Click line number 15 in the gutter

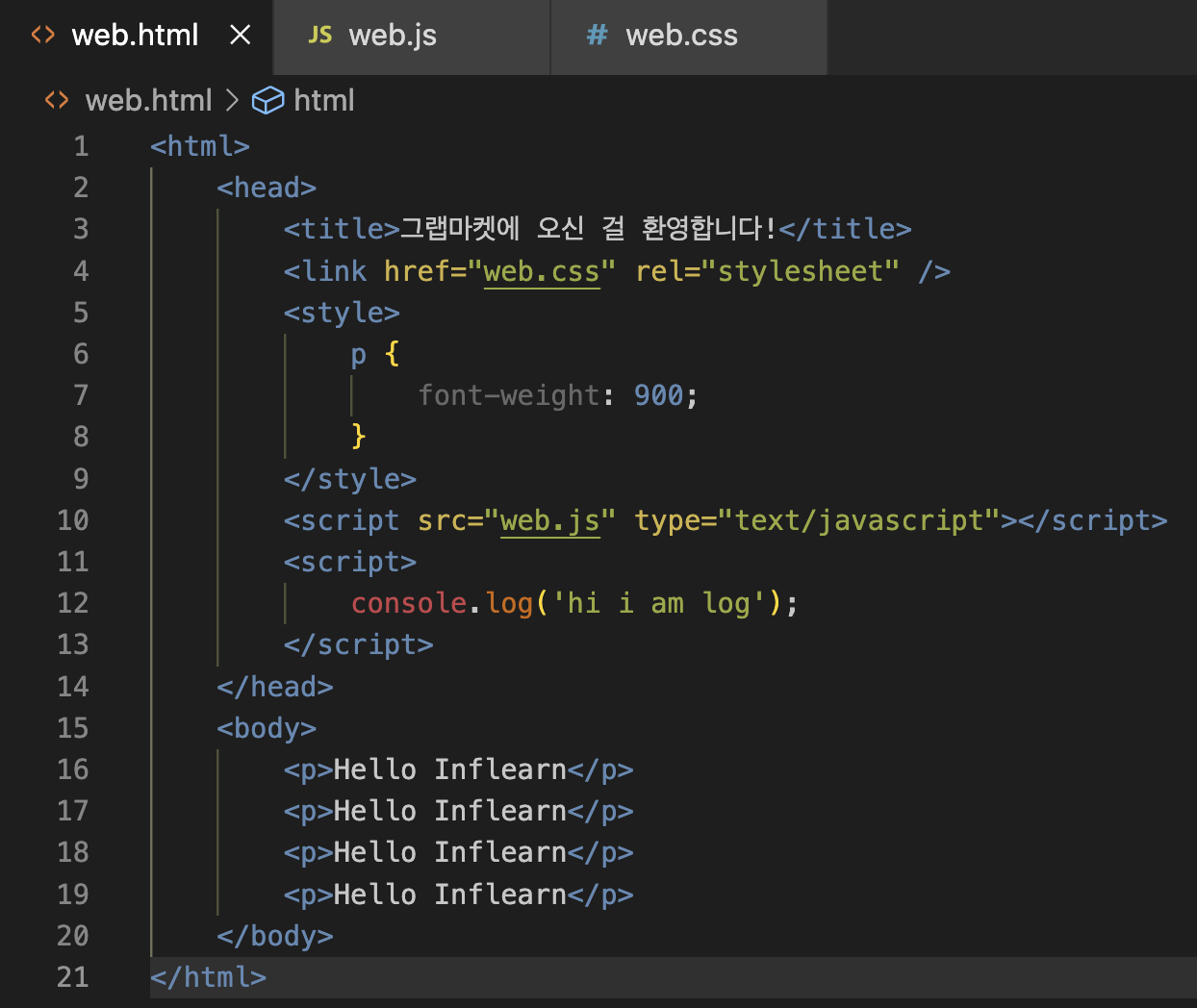[x=73, y=728]
